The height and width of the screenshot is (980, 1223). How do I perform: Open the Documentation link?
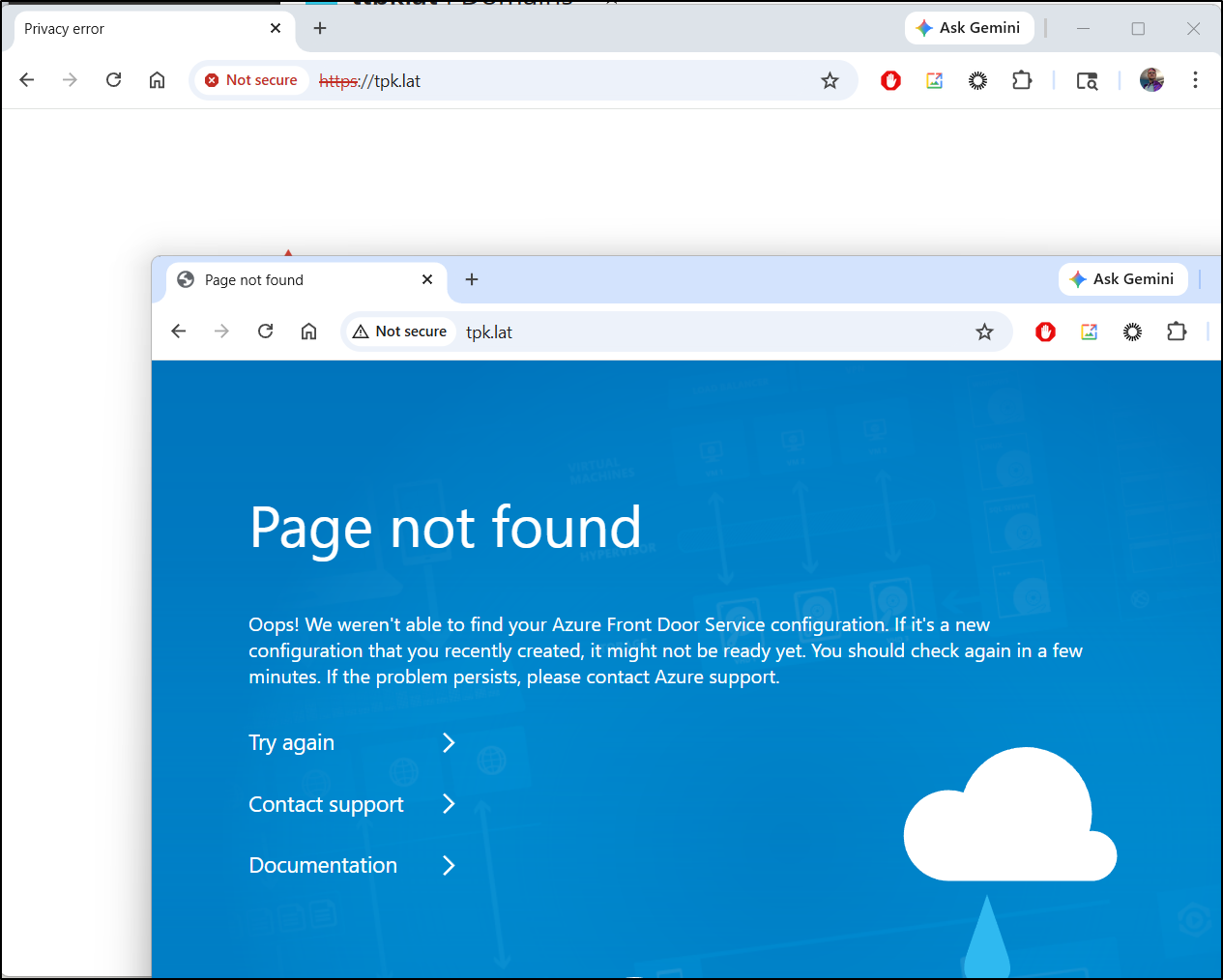(x=323, y=866)
